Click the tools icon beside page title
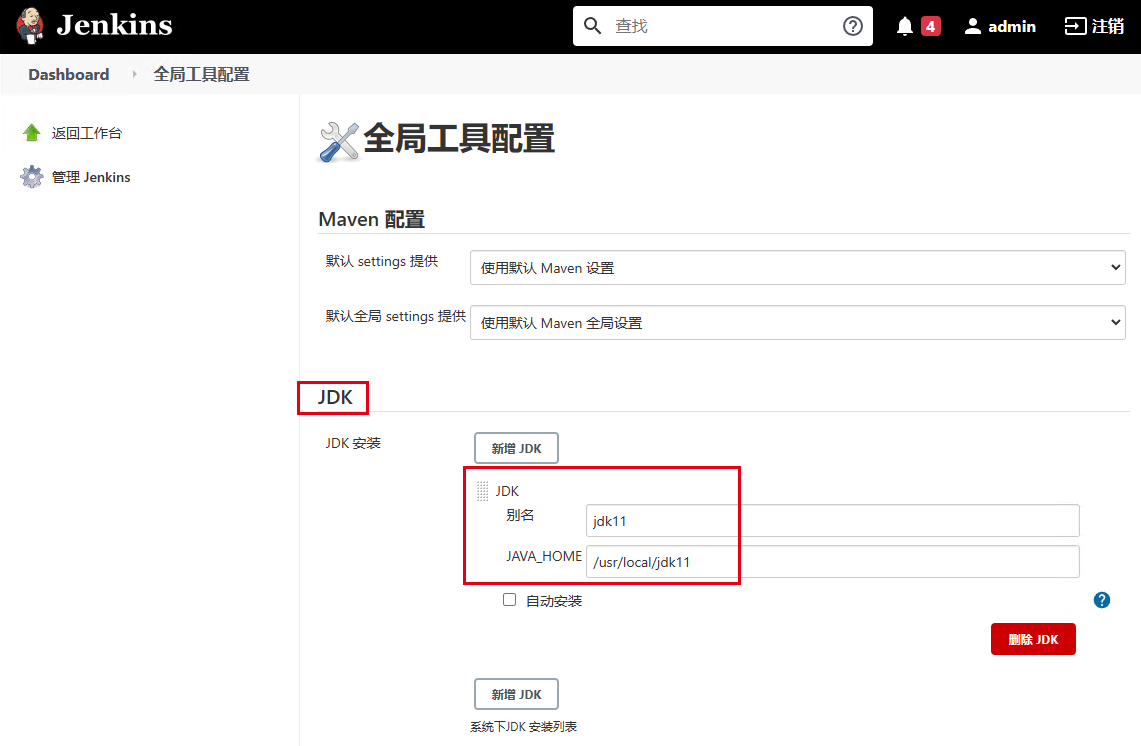Image resolution: width=1141 pixels, height=746 pixels. (x=339, y=142)
